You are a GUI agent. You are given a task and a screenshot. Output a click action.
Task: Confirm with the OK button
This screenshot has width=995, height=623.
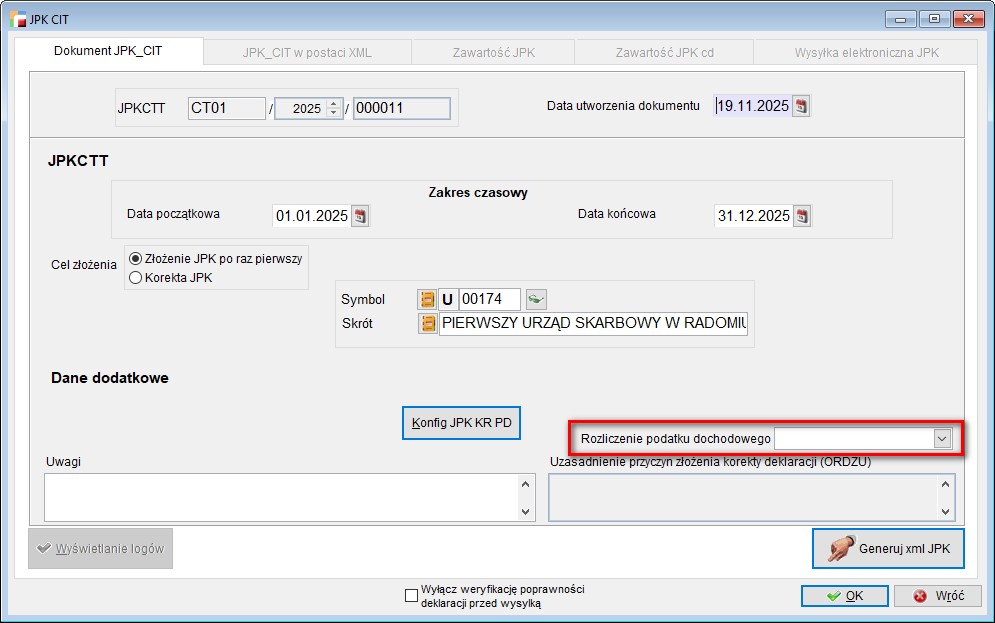click(844, 596)
